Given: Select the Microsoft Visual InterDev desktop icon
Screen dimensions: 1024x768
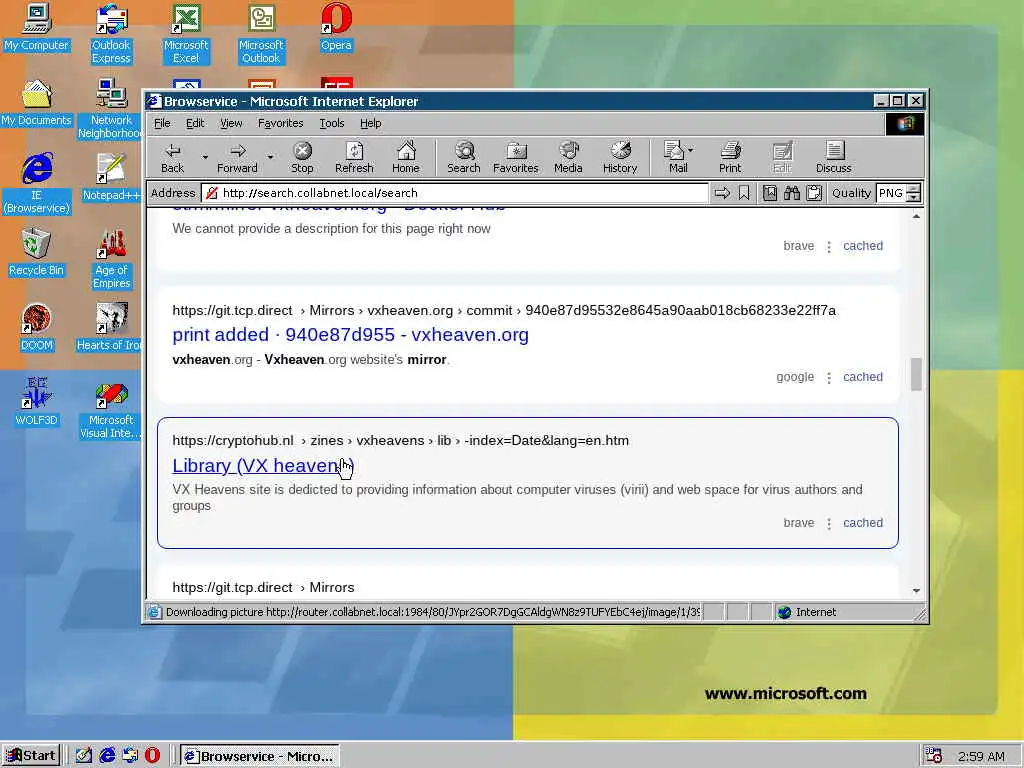Looking at the screenshot, I should pyautogui.click(x=110, y=409).
